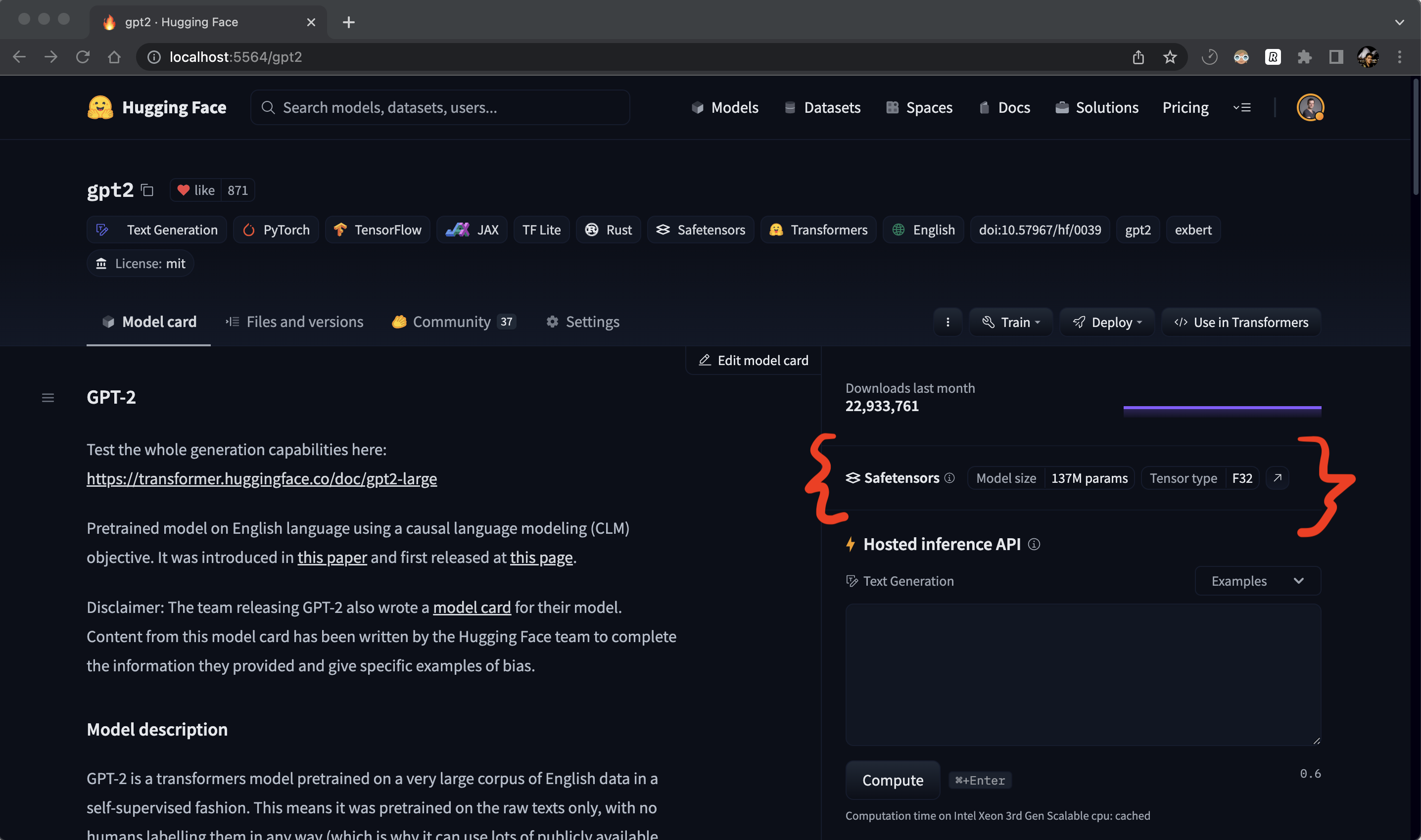Copy the gpt2 model name icon
The height and width of the screenshot is (840, 1421).
[x=147, y=190]
